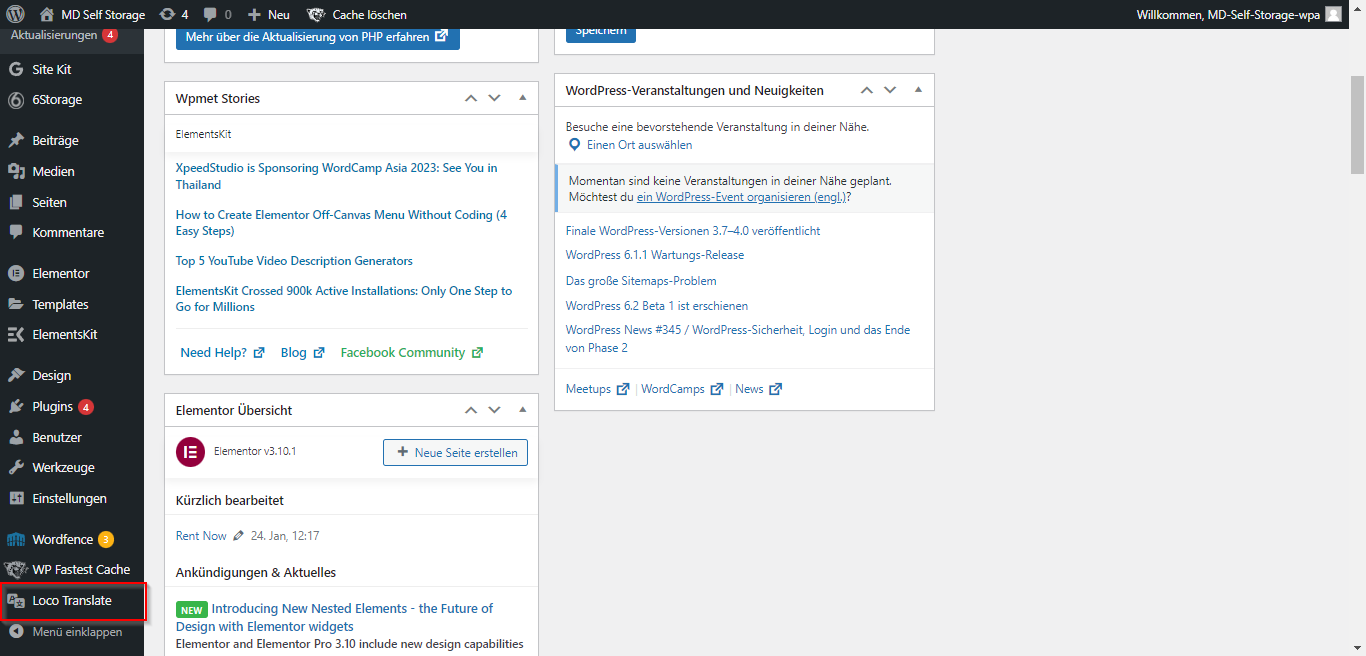Move Wpmet Stories widget down
This screenshot has height=656, width=1366.
pyautogui.click(x=494, y=98)
